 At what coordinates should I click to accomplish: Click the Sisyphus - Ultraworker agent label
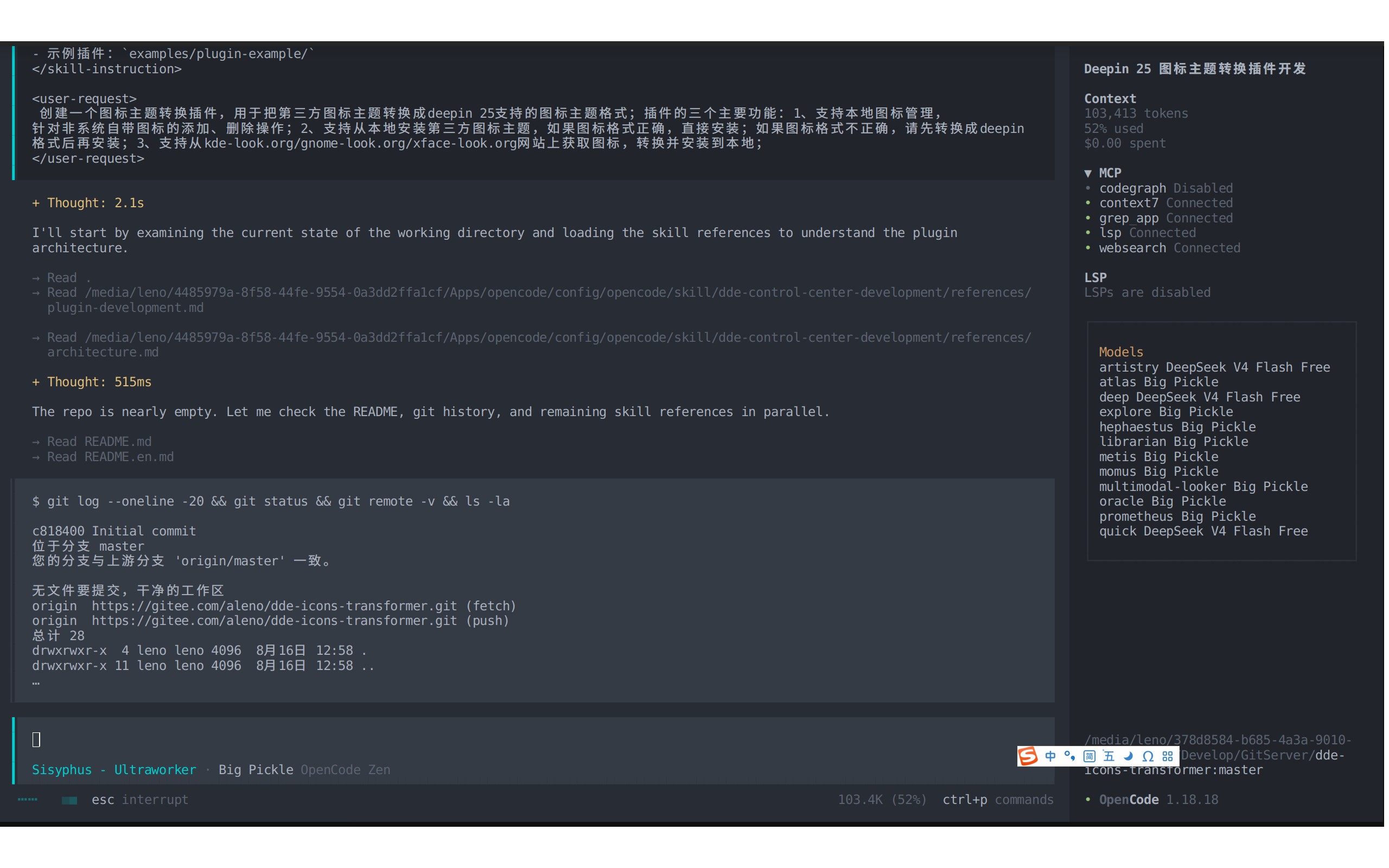click(113, 770)
